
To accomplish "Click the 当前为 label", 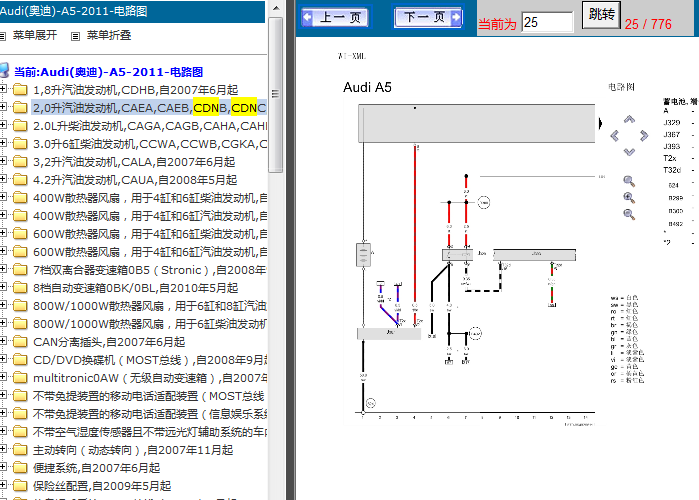I will click(497, 24).
